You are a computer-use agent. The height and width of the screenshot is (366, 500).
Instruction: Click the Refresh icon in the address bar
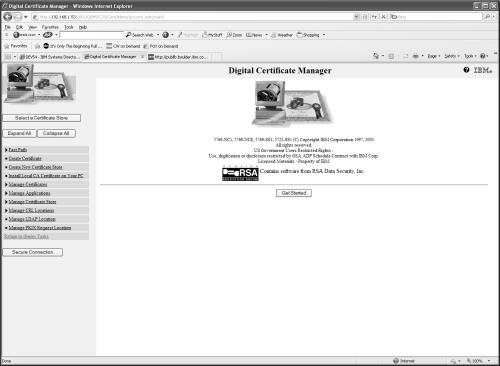pos(374,17)
